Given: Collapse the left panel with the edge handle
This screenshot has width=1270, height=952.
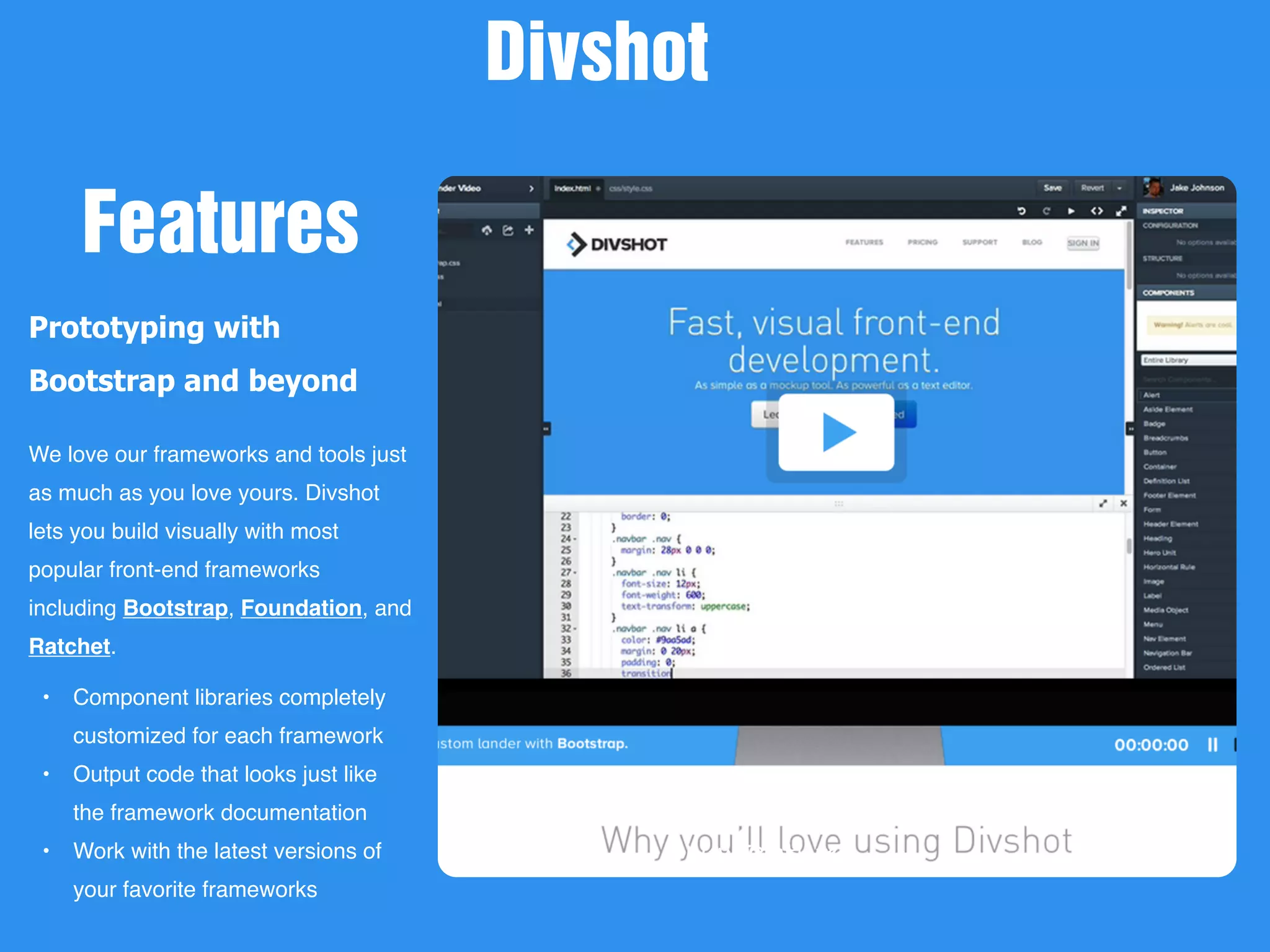Looking at the screenshot, I should point(547,428).
